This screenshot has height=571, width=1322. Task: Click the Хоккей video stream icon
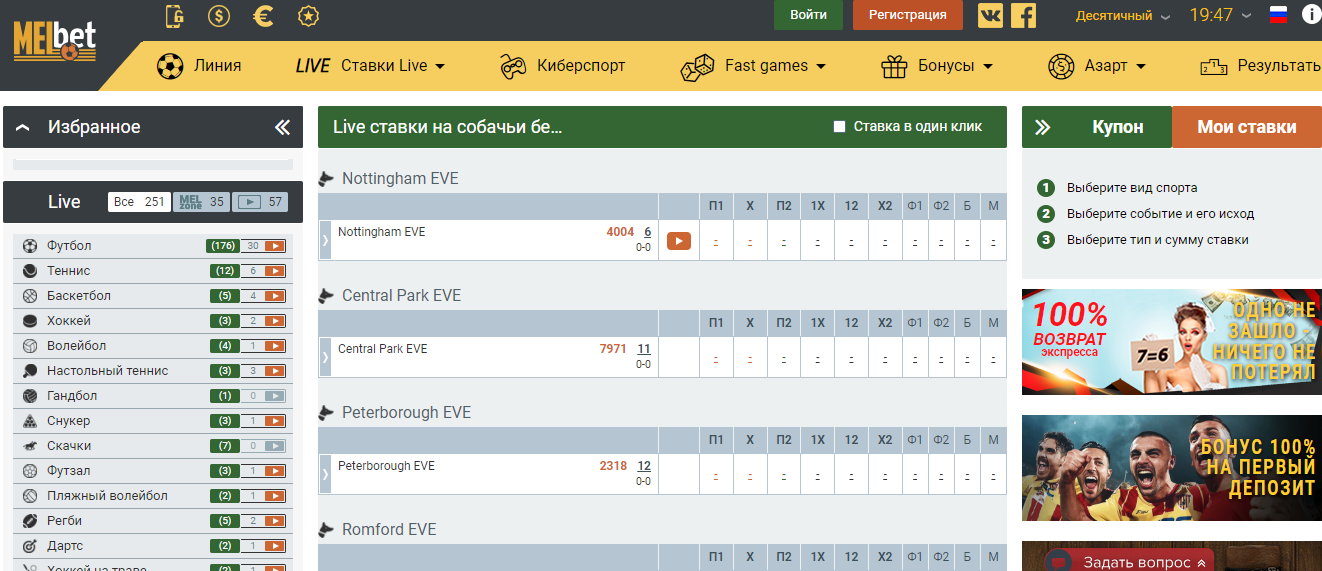pos(275,321)
